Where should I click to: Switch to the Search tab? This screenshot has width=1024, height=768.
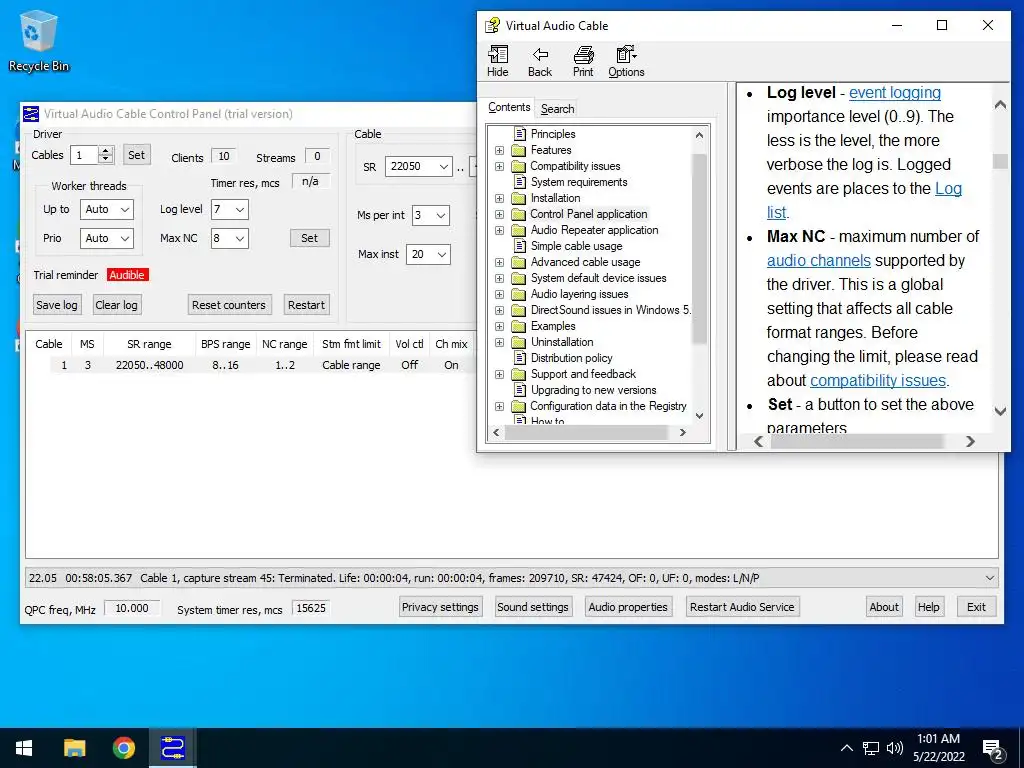click(557, 109)
